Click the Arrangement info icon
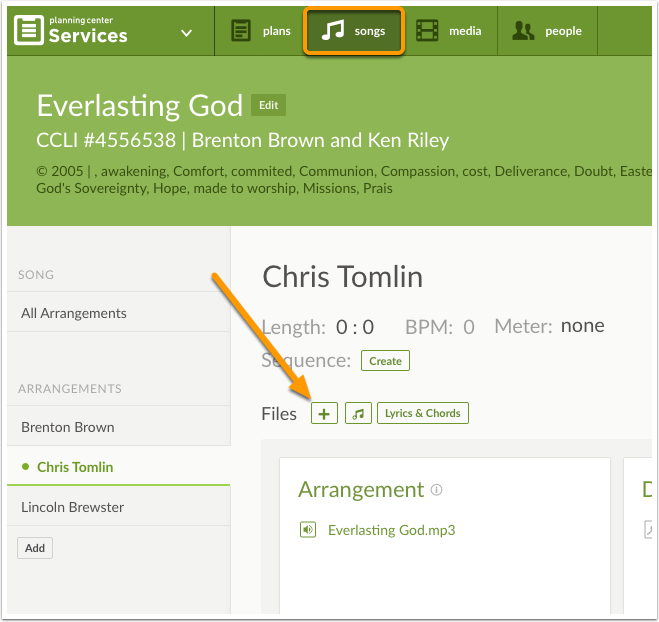This screenshot has height=622, width=659. tap(437, 490)
